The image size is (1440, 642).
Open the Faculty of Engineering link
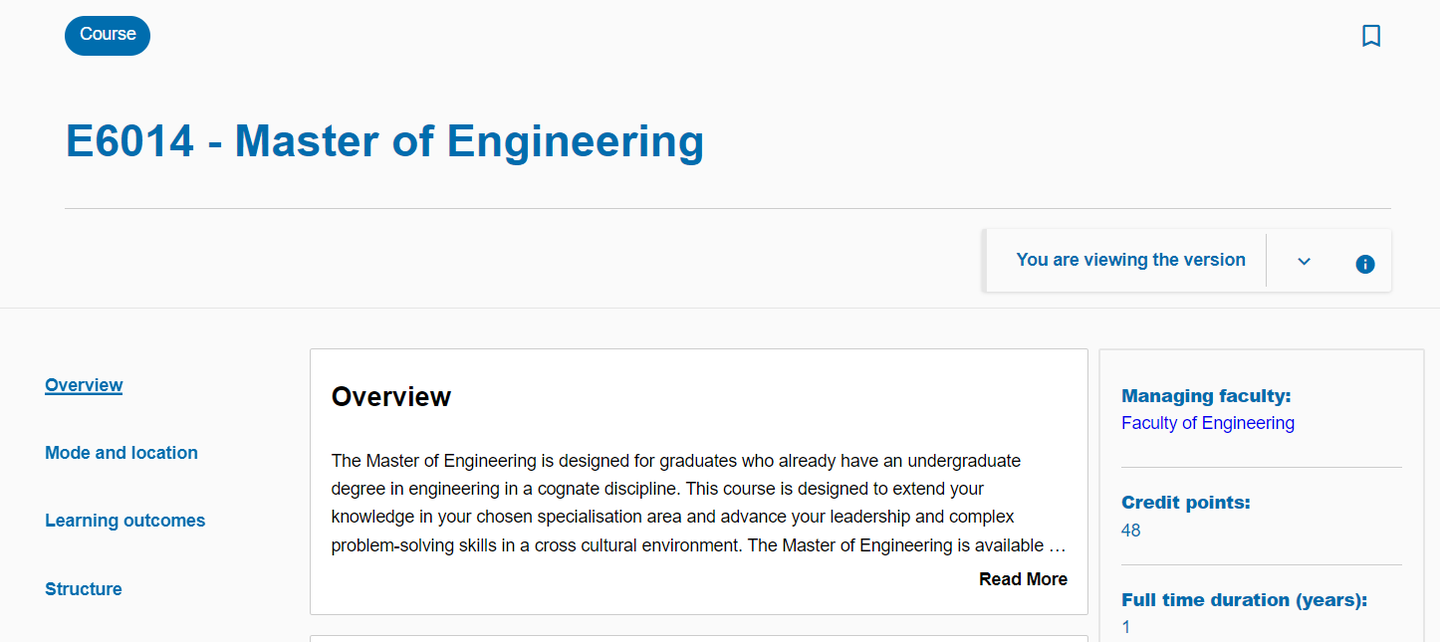[x=1207, y=423]
